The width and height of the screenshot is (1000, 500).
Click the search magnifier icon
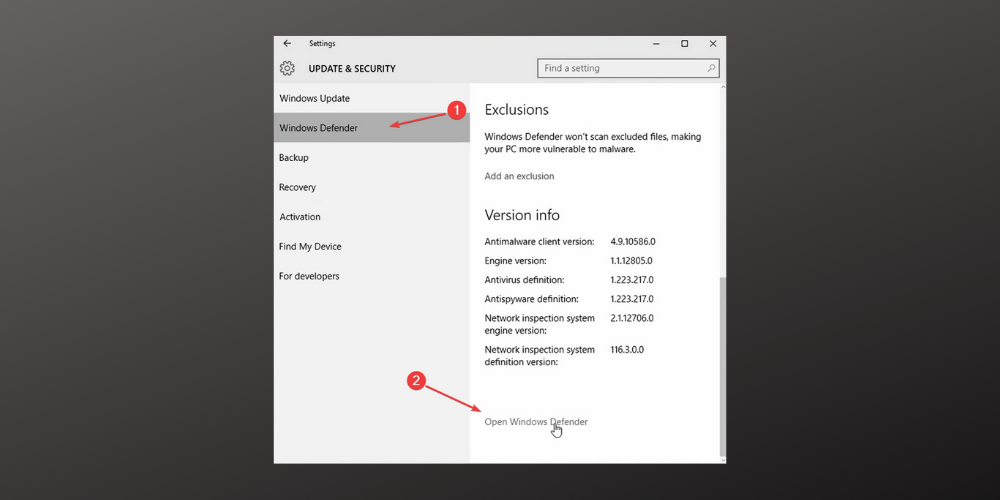point(710,68)
